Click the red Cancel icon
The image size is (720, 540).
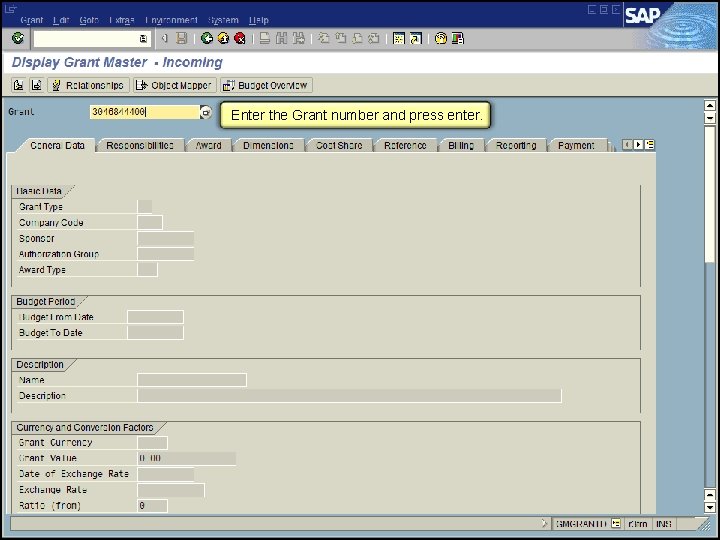pos(240,39)
